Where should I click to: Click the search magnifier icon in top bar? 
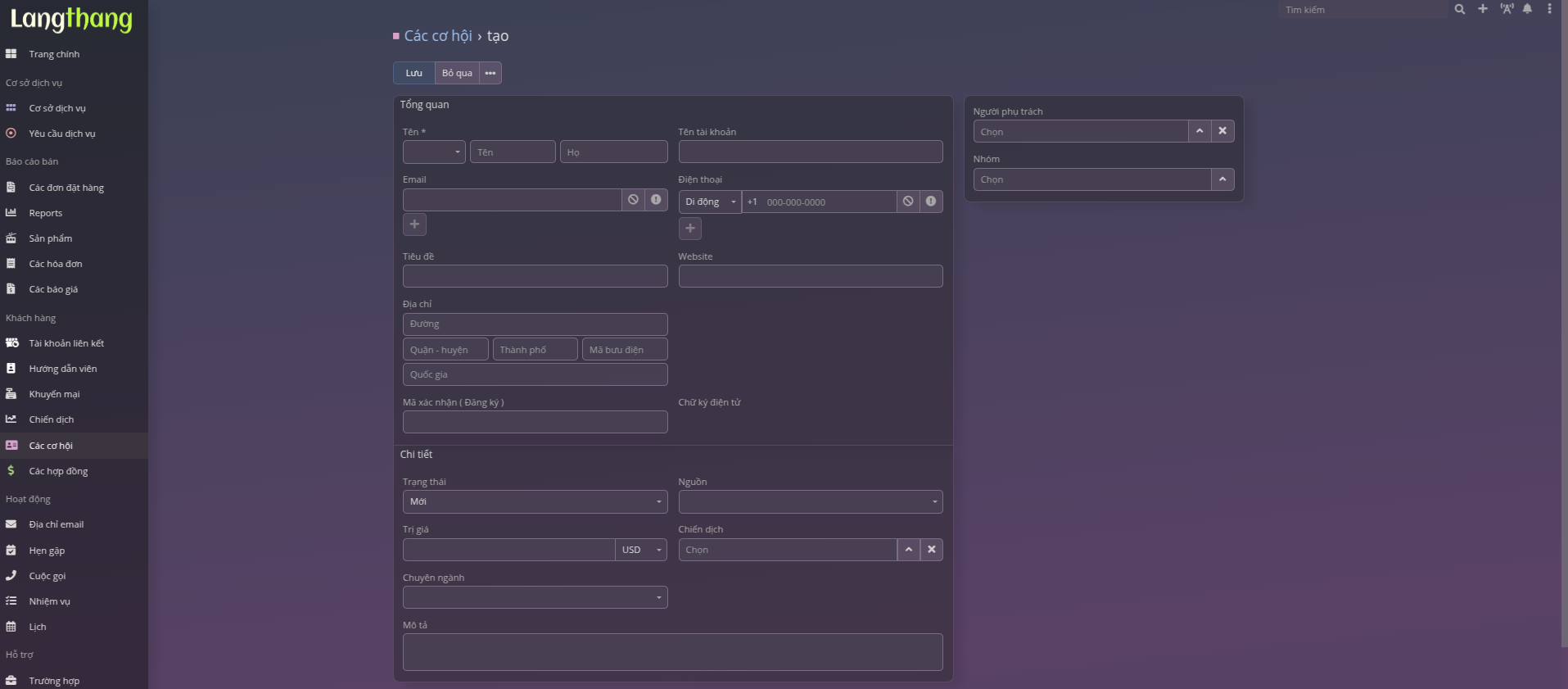(1459, 9)
